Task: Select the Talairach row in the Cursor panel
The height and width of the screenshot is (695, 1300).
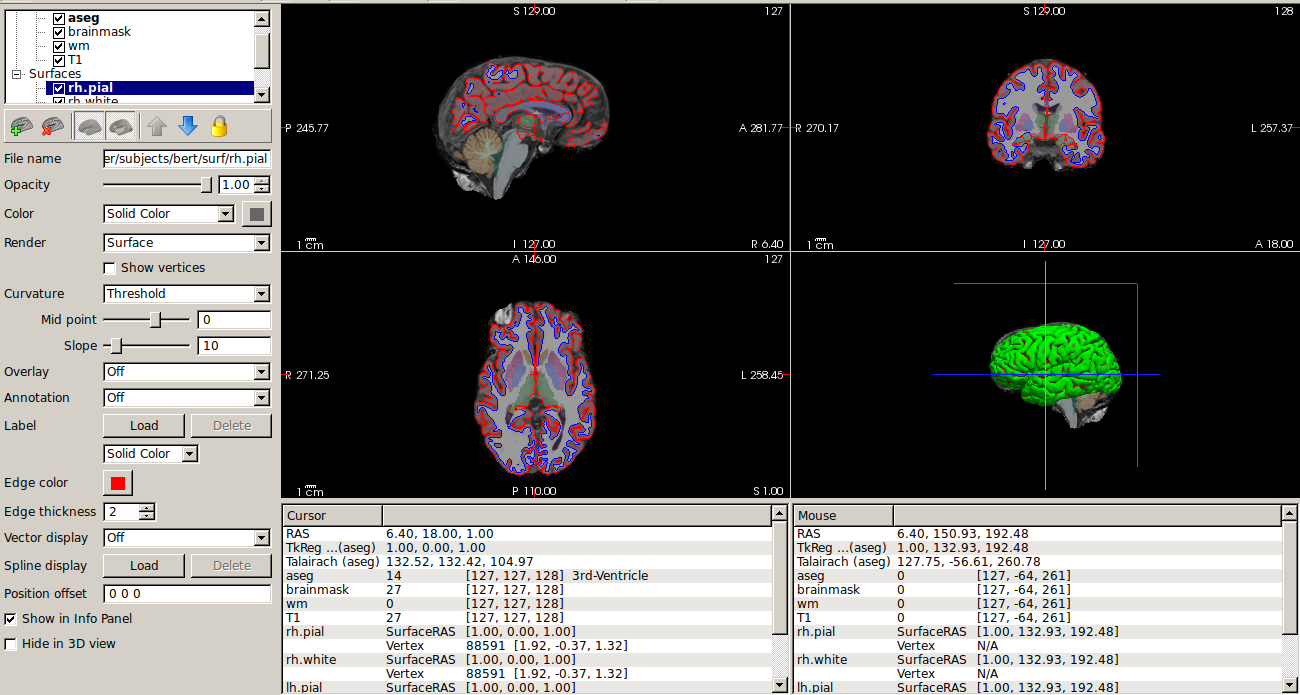Action: tap(528, 562)
